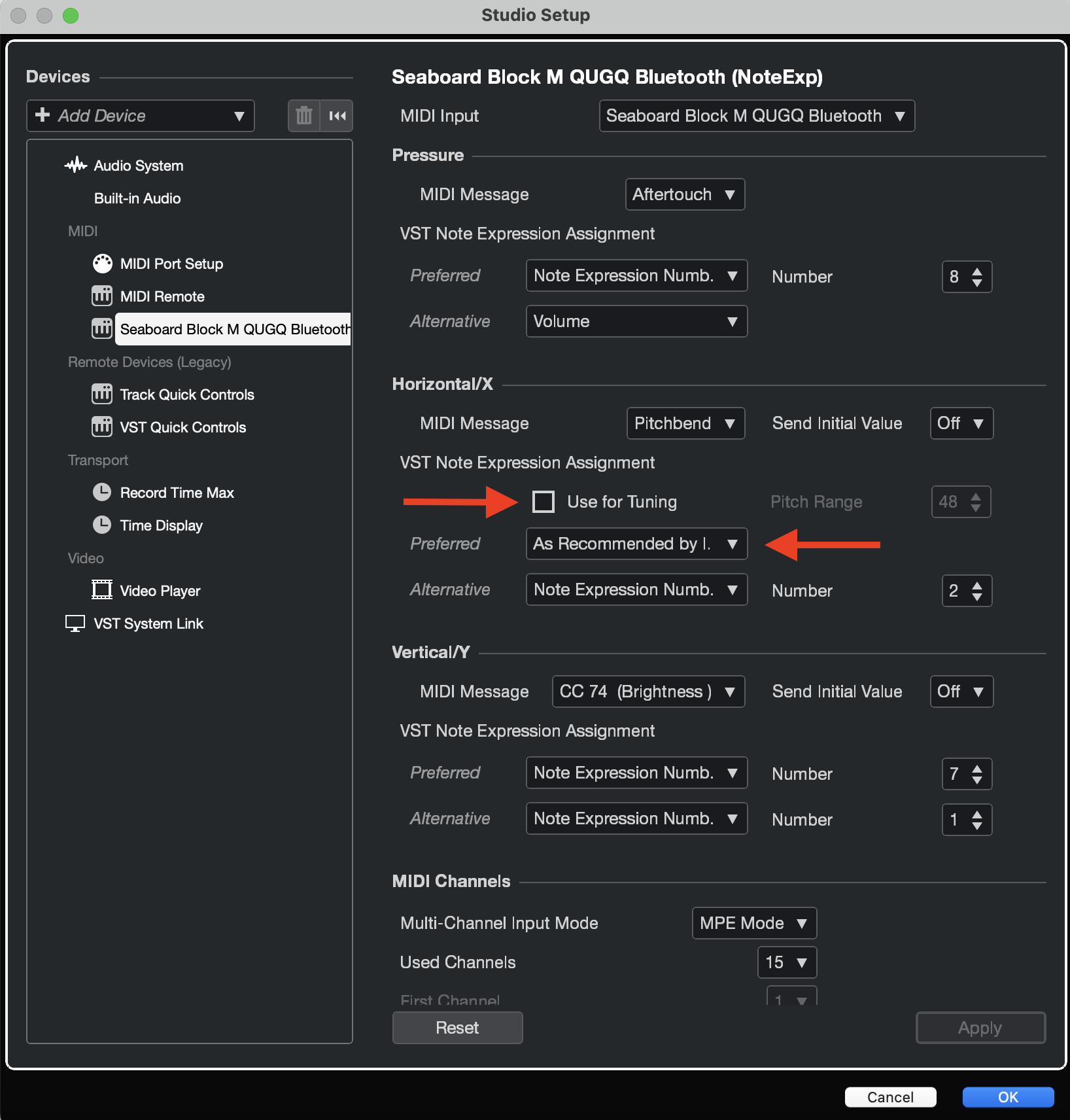Open Vertical/Y Send Initial Value dropdown

coord(961,691)
